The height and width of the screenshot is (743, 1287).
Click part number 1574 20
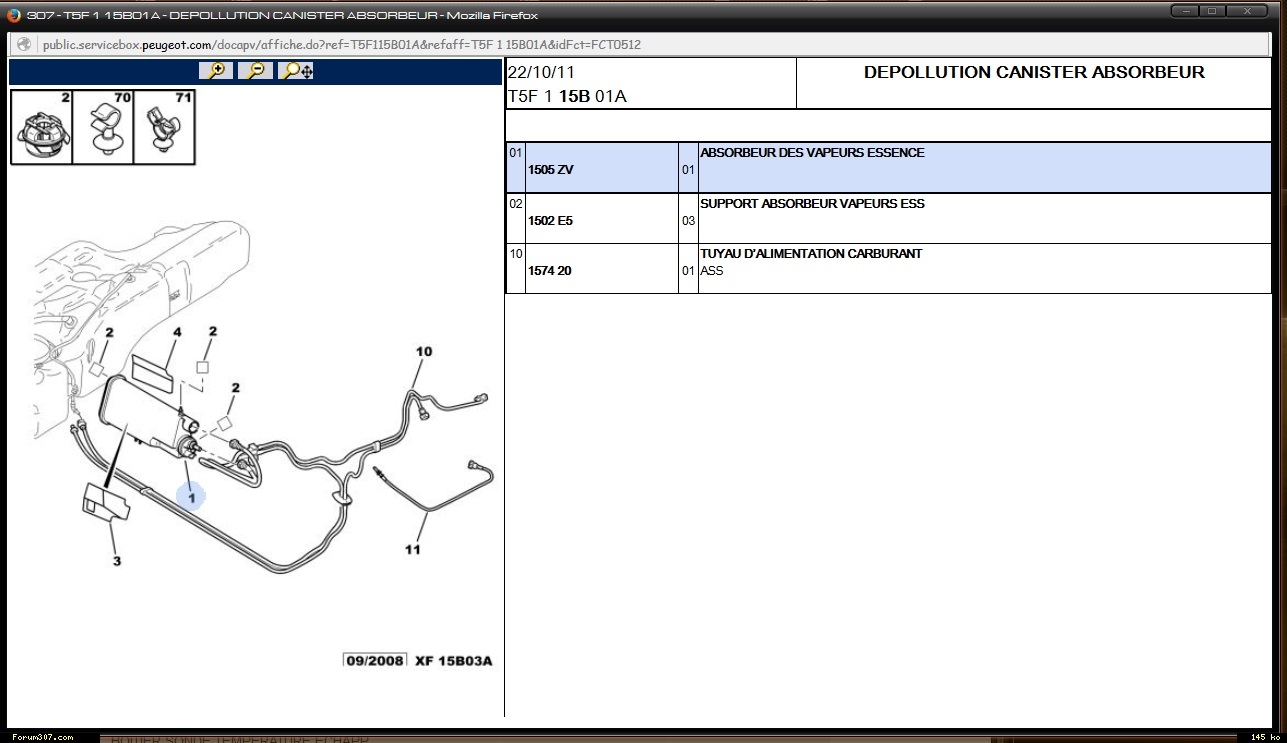(x=550, y=271)
